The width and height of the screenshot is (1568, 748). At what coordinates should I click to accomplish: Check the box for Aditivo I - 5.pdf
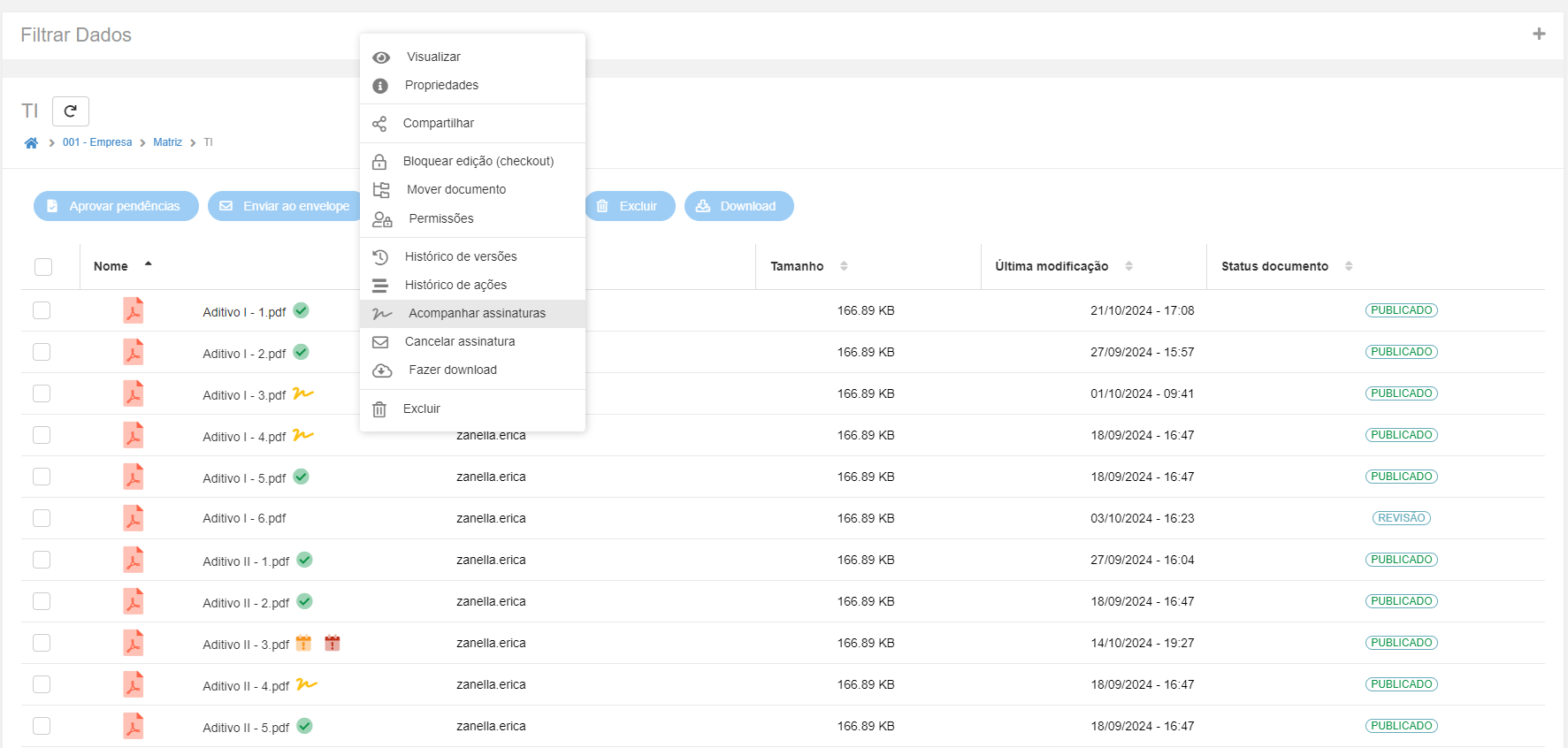42,477
